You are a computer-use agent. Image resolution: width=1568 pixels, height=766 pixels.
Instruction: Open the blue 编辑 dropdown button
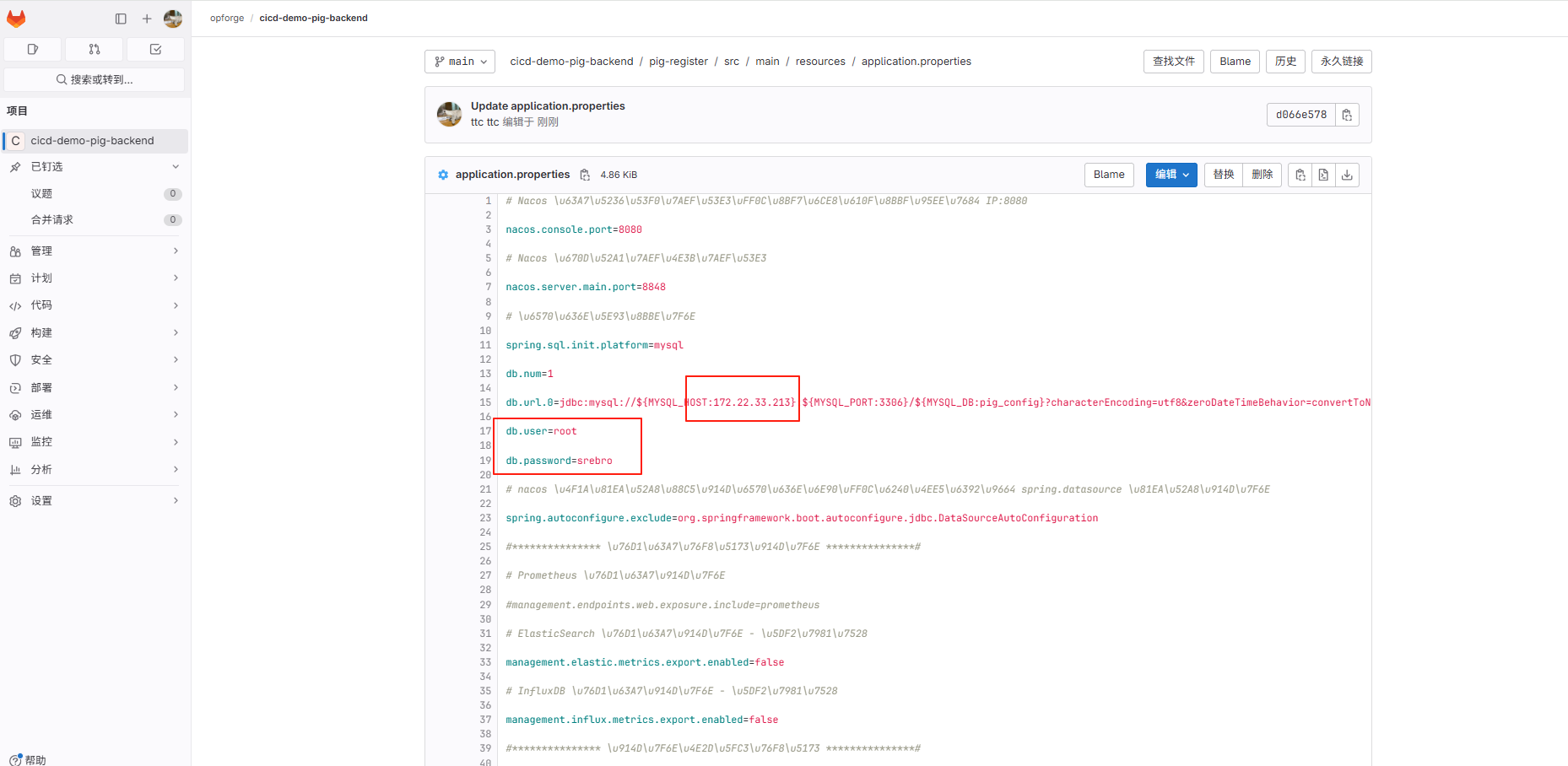point(1171,175)
